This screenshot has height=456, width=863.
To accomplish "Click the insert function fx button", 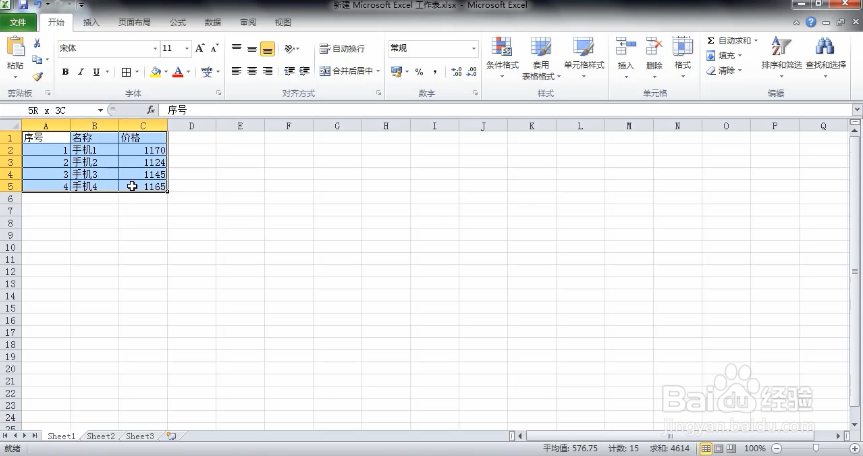I will point(150,110).
